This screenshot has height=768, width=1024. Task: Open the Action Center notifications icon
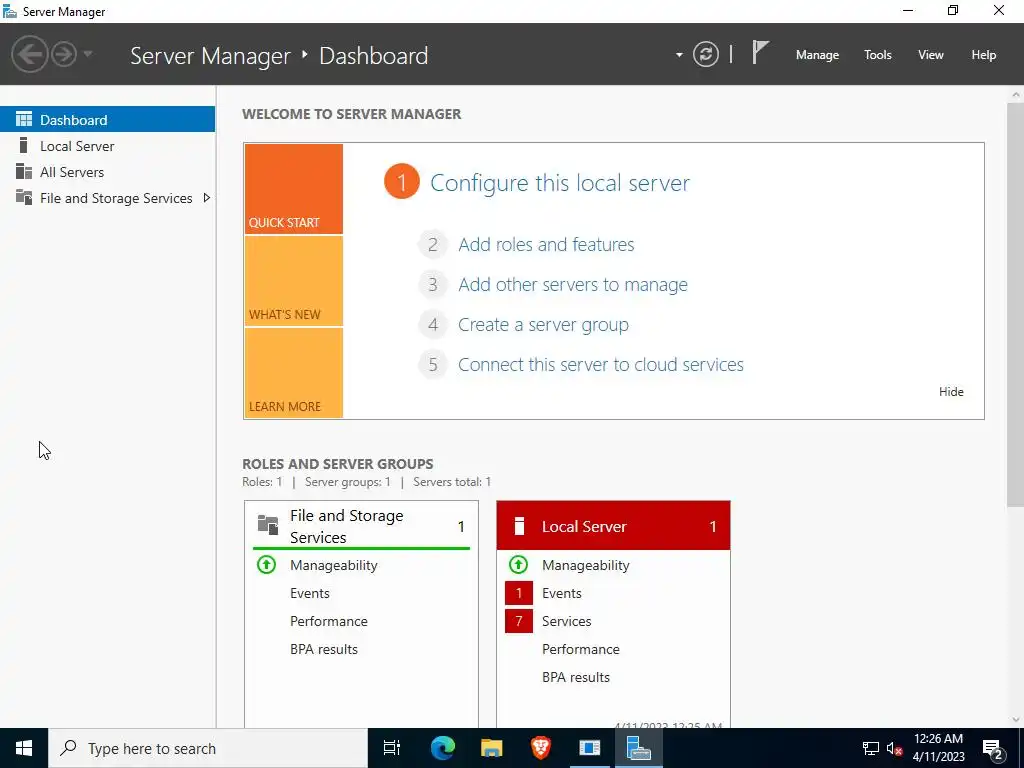coord(993,748)
